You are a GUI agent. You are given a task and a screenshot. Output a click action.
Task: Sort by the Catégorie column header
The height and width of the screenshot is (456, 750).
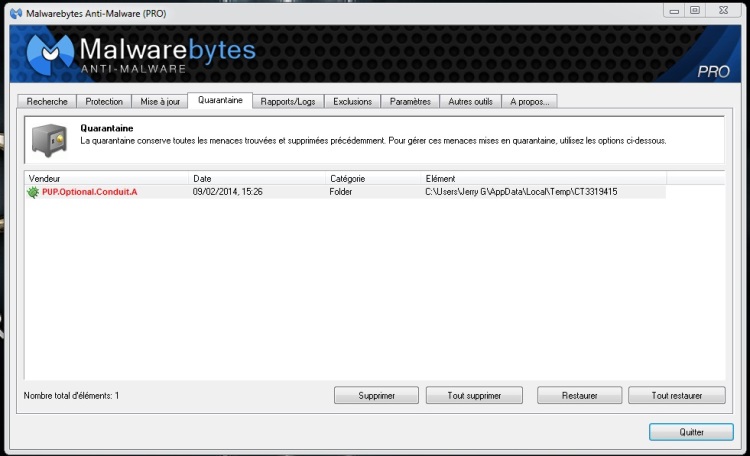374,178
